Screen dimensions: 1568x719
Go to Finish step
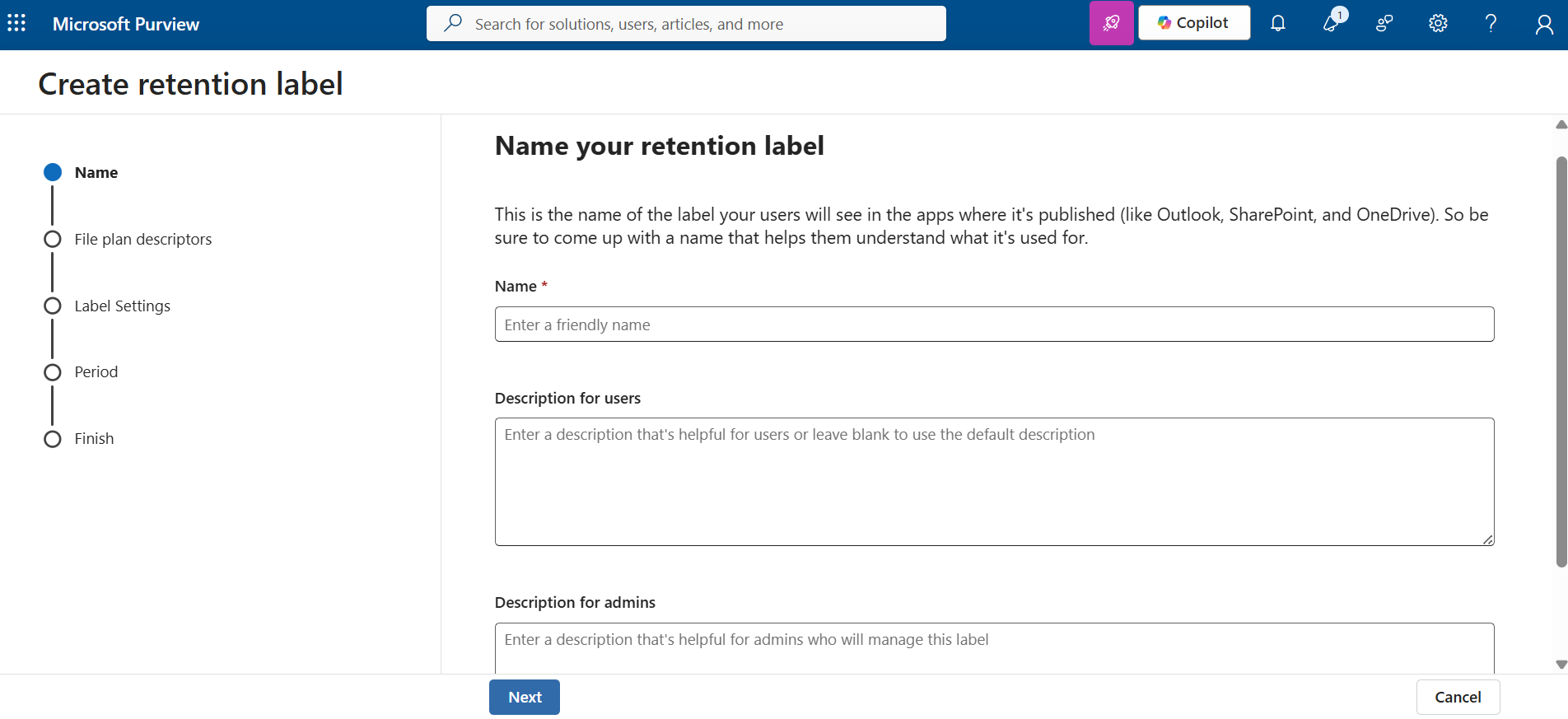tap(94, 438)
